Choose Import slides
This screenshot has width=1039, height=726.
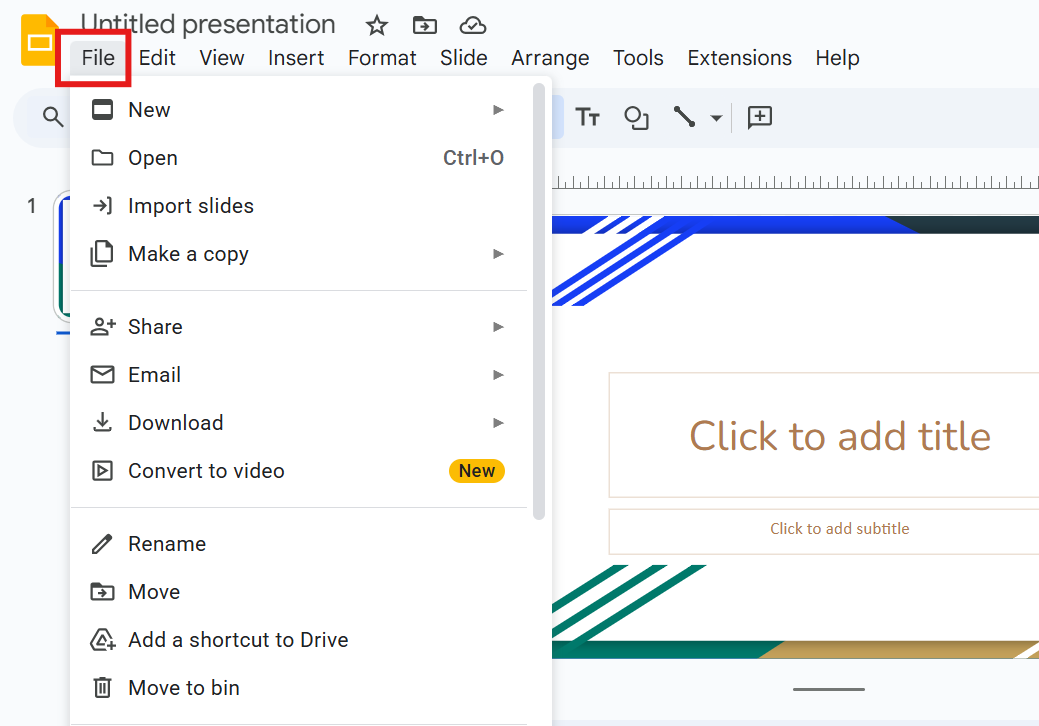pos(299,206)
